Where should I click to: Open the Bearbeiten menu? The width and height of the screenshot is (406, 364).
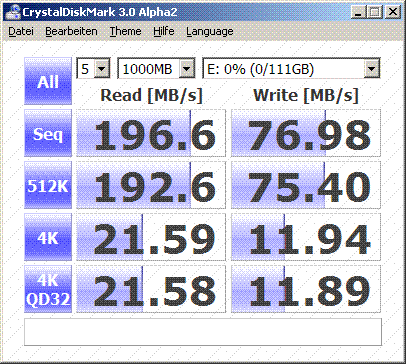coord(71,31)
